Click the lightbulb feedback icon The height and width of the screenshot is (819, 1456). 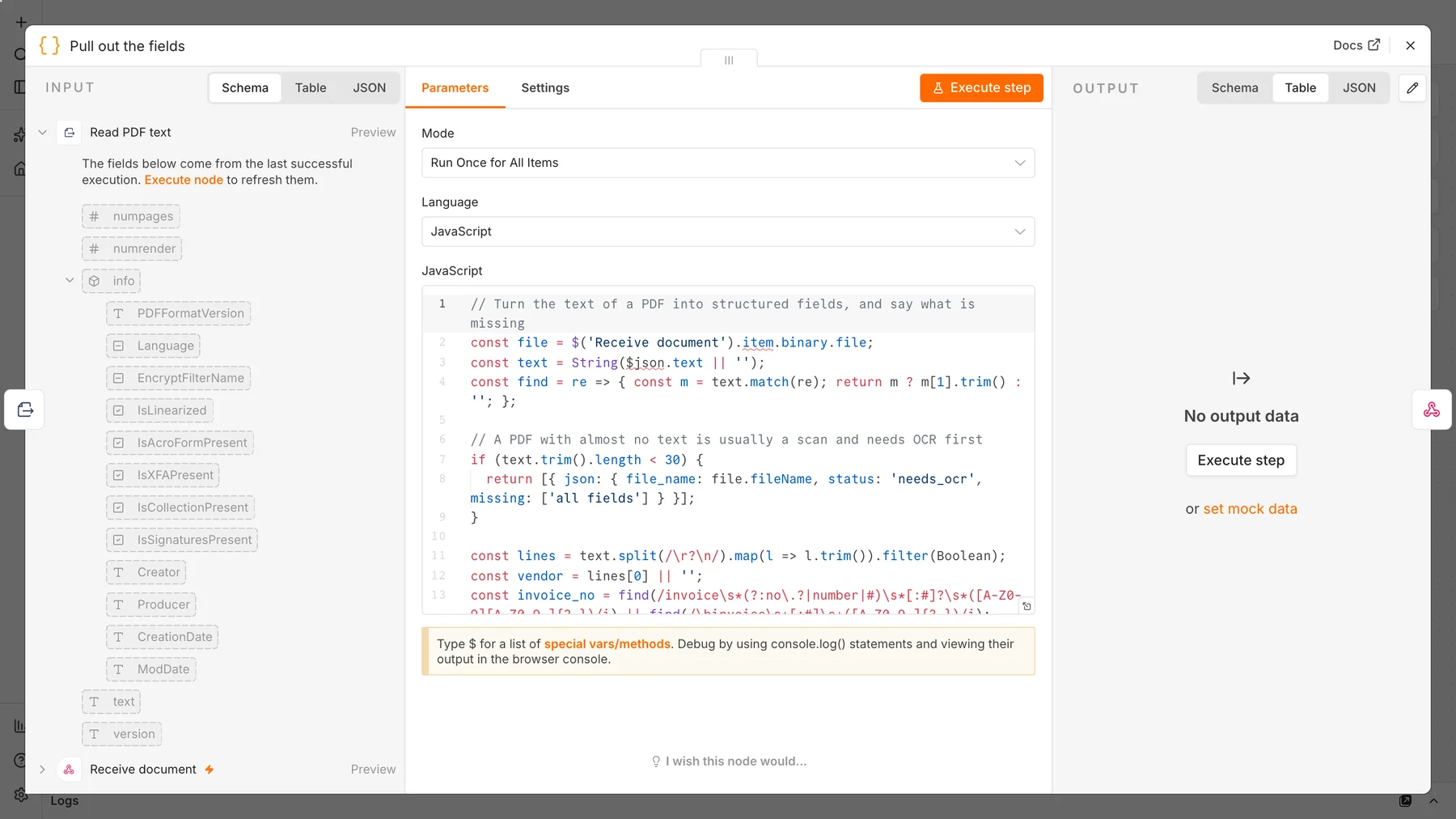point(656,761)
